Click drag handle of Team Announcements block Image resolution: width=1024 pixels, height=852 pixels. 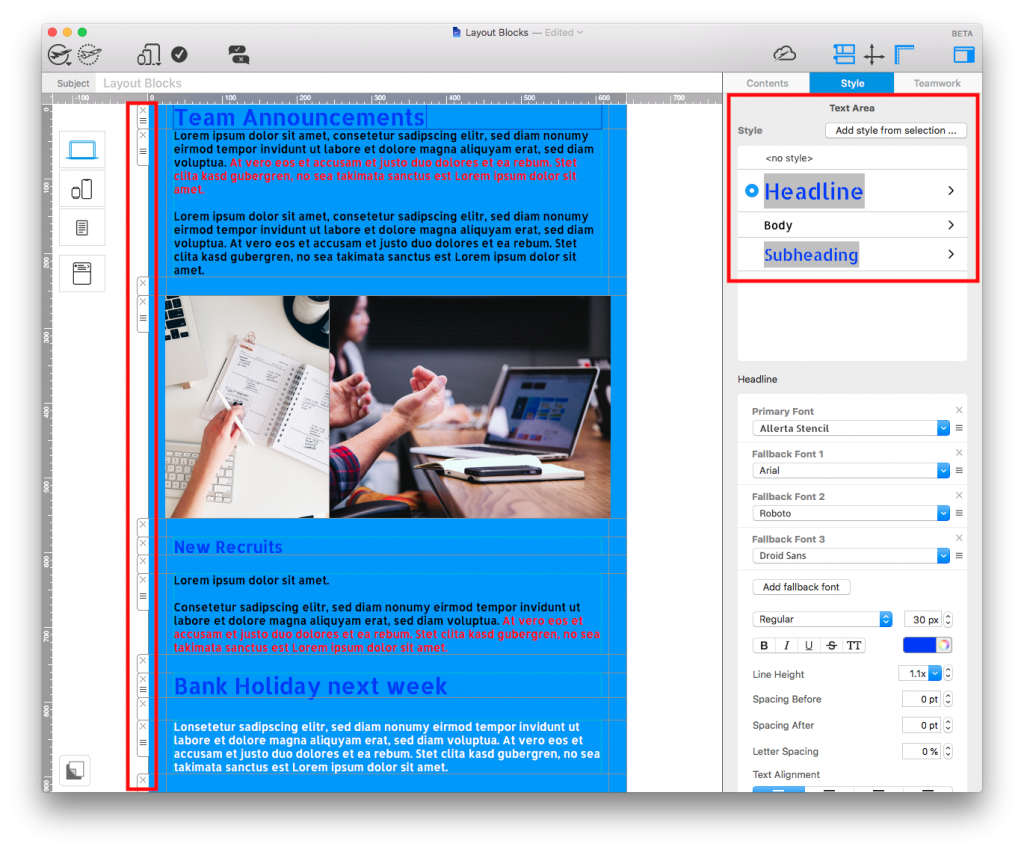point(143,121)
